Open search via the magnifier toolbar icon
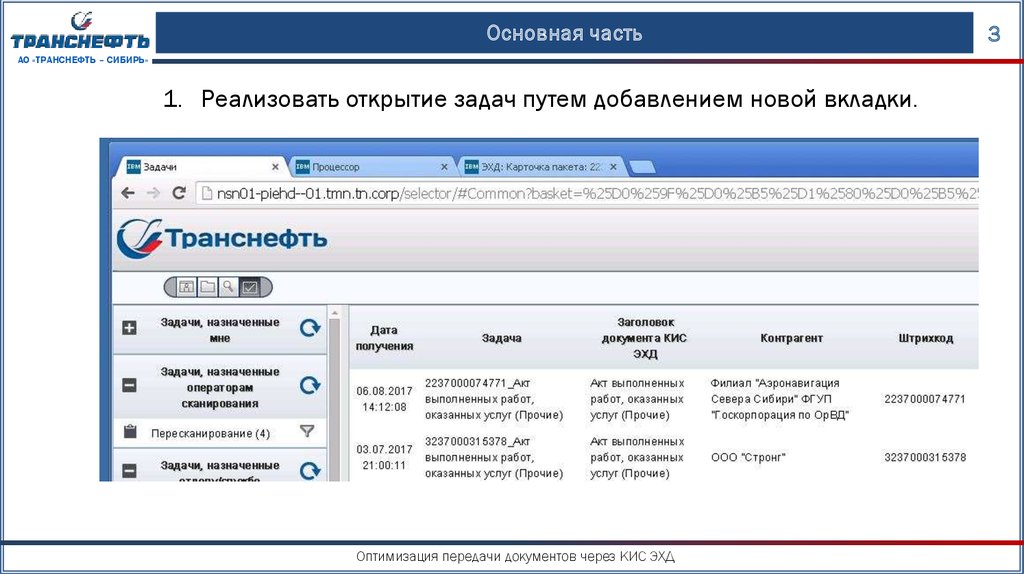Image resolution: width=1024 pixels, height=574 pixels. [x=229, y=287]
